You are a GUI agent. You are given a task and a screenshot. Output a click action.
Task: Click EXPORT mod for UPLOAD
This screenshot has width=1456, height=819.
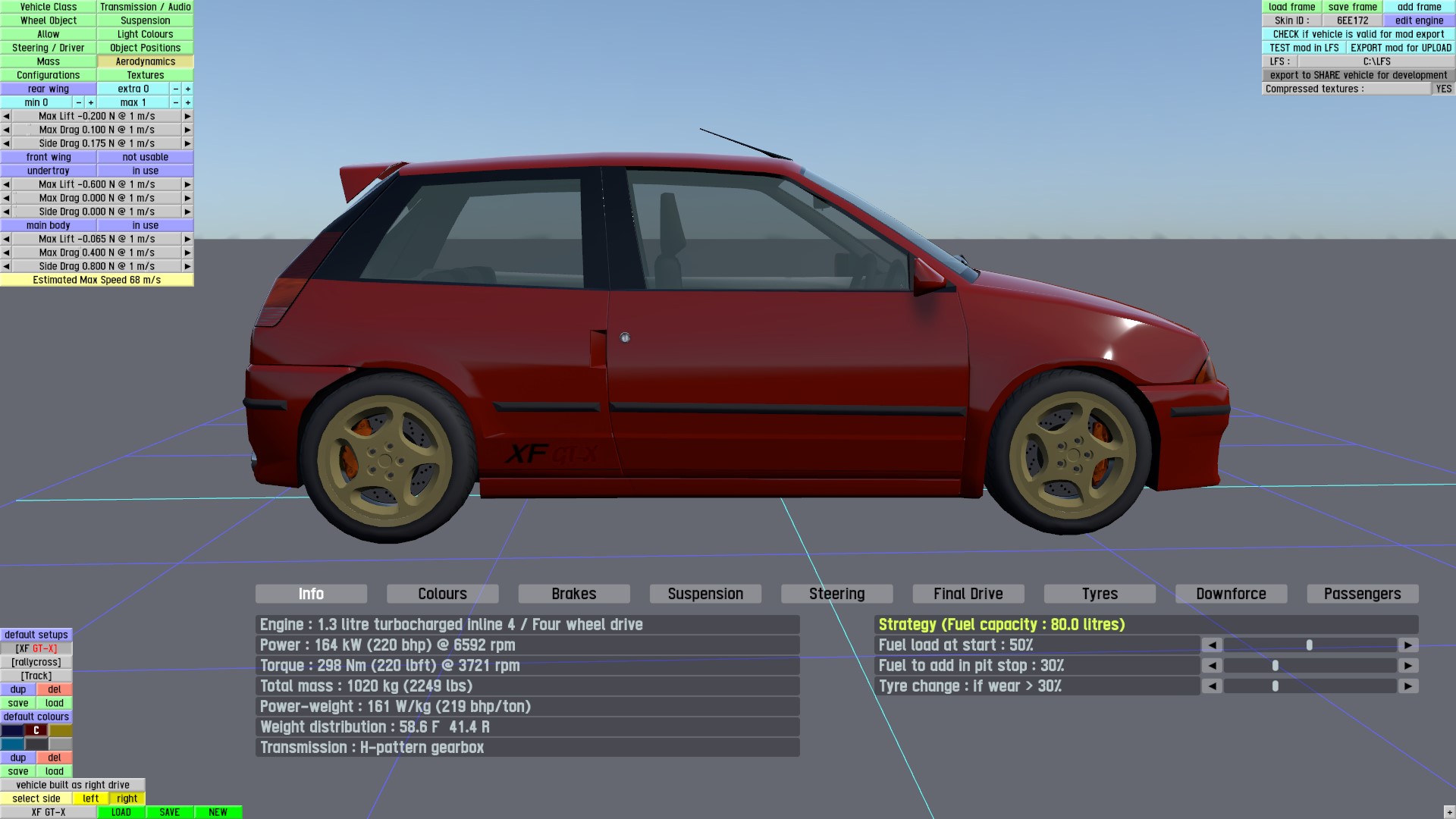(1400, 48)
